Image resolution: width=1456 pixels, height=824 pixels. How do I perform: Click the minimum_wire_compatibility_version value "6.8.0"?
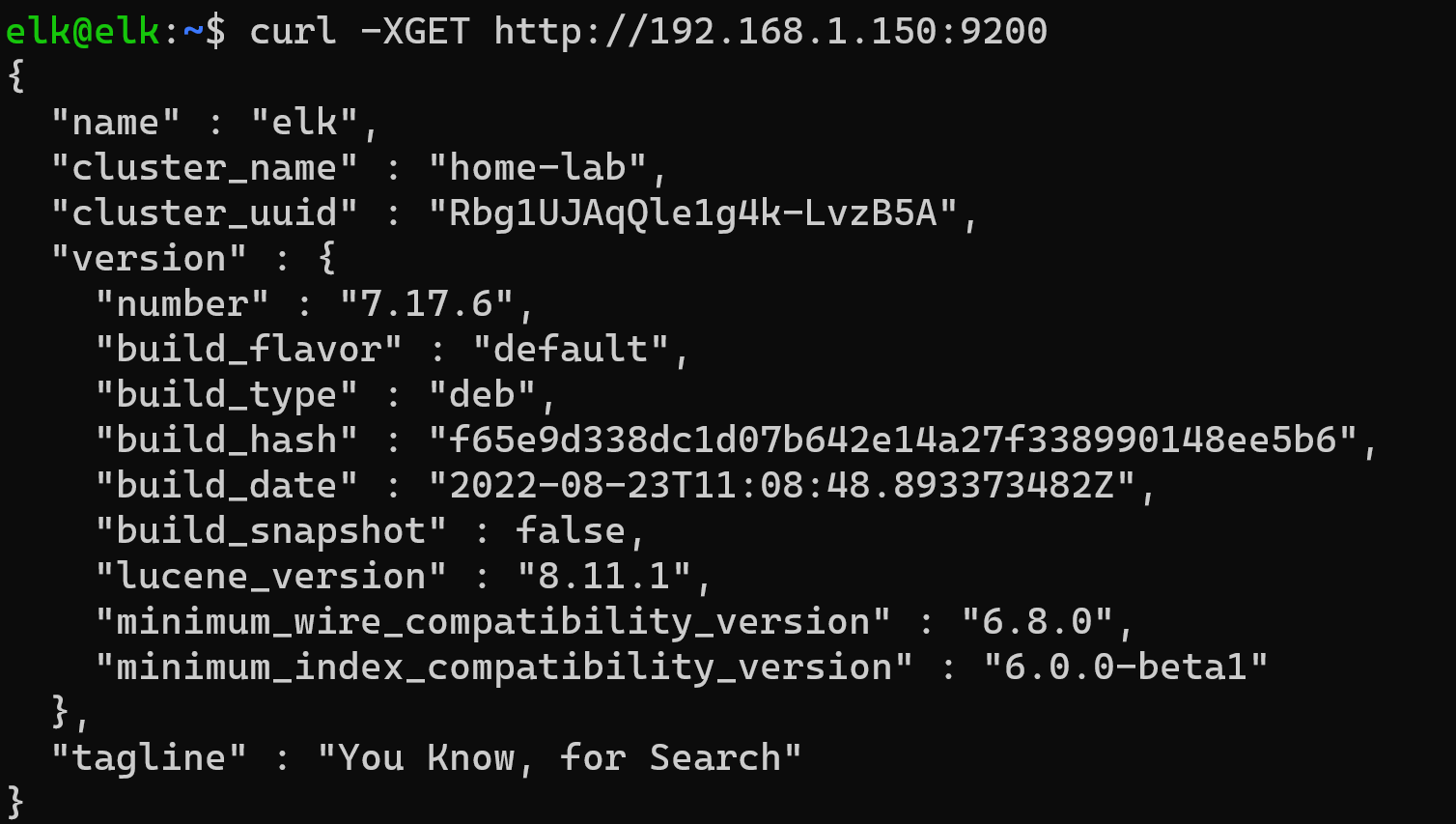pyautogui.click(x=1038, y=622)
